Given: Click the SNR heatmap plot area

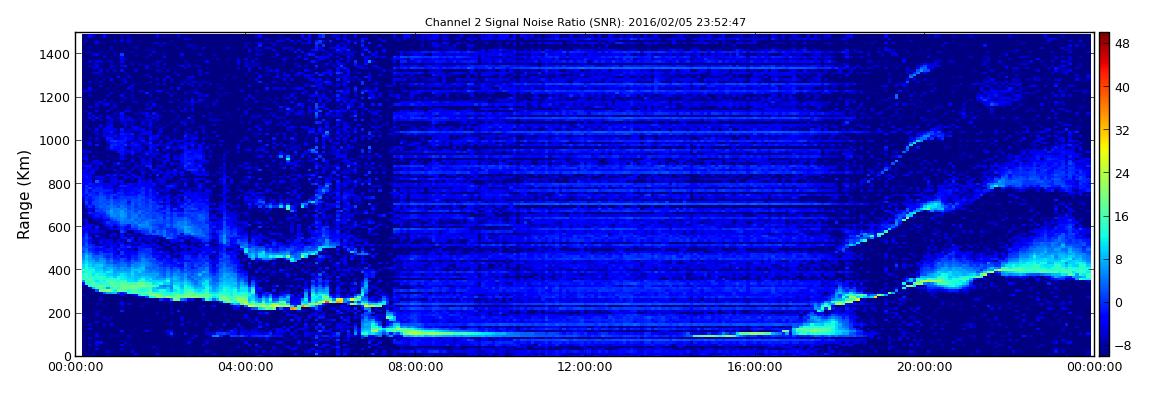Looking at the screenshot, I should (x=585, y=194).
